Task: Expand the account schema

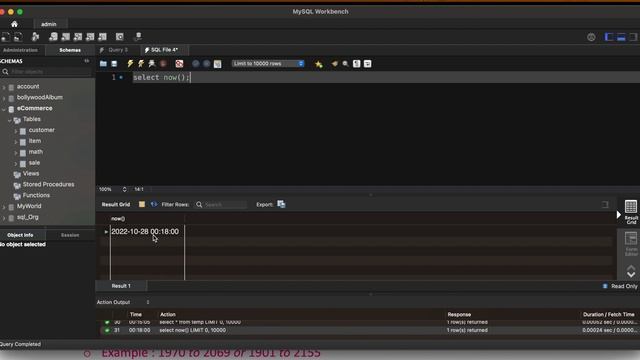Action: point(4,87)
